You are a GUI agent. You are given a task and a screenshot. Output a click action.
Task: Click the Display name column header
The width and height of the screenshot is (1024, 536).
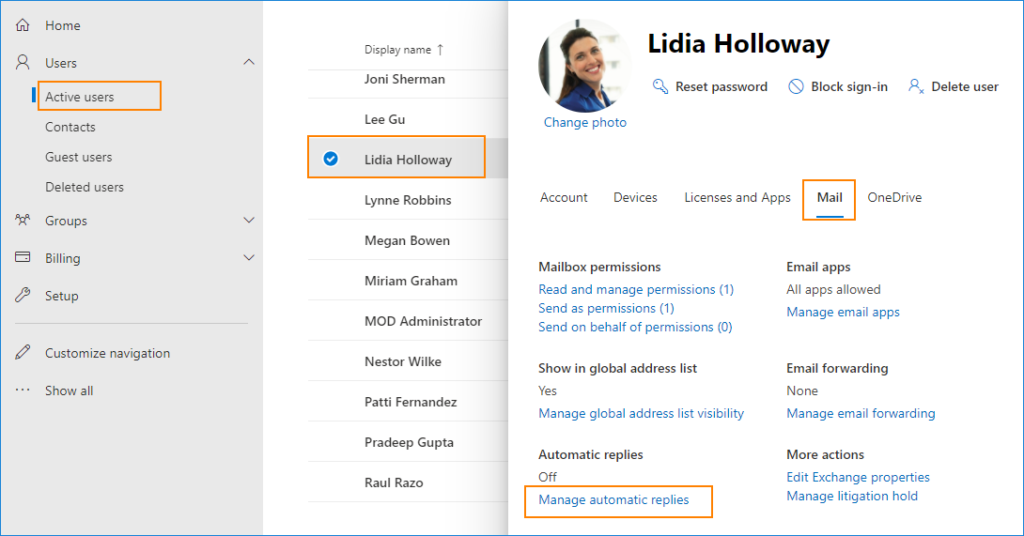(397, 50)
